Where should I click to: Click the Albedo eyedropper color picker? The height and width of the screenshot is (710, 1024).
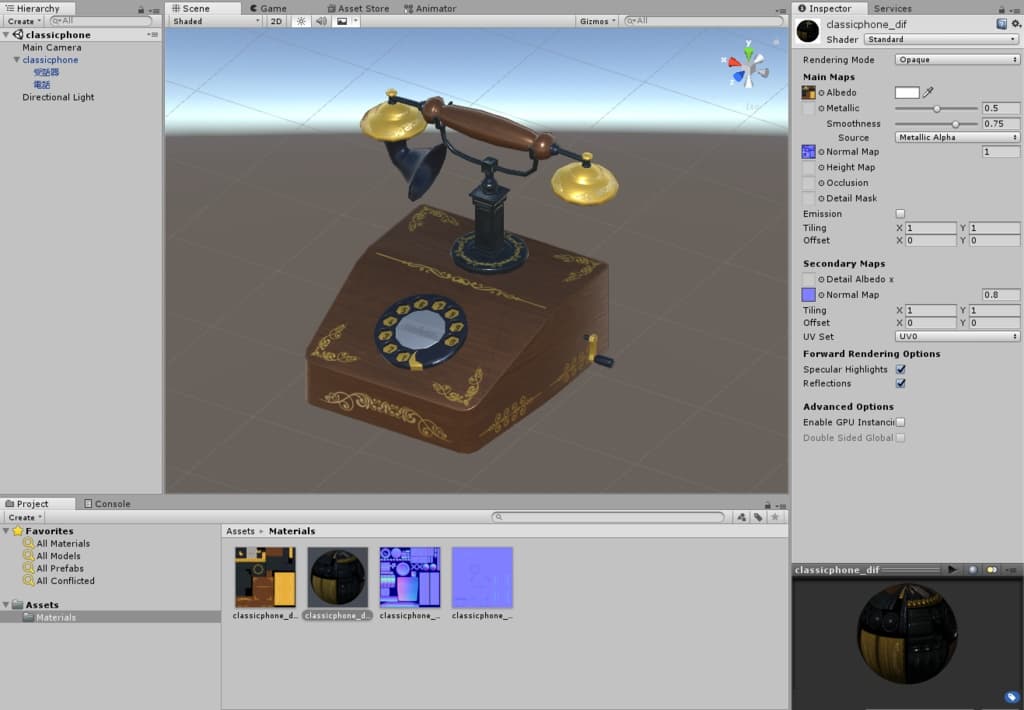(x=928, y=92)
